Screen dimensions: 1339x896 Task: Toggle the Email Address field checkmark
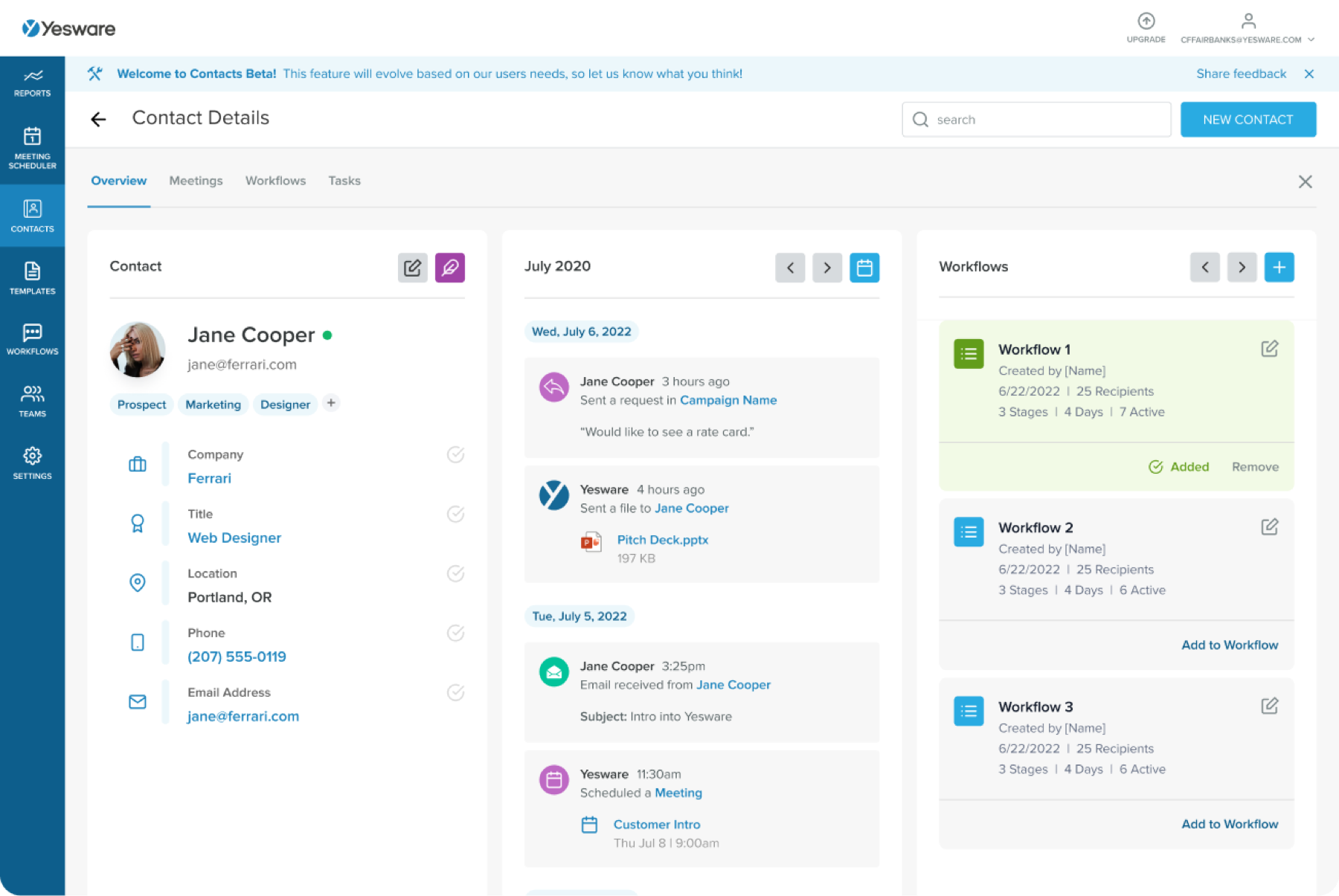[455, 692]
